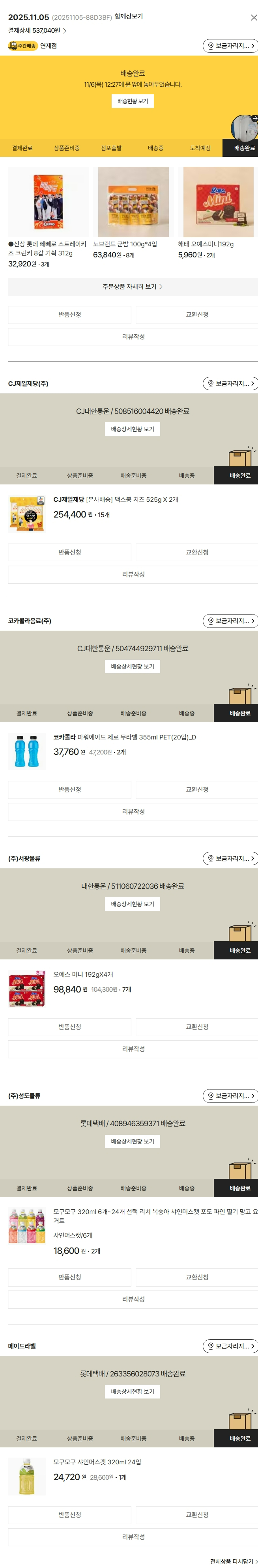258x1568 pixels.
Task: Open the 빼빼로 스트레이키즈 product image
Action: click(48, 202)
